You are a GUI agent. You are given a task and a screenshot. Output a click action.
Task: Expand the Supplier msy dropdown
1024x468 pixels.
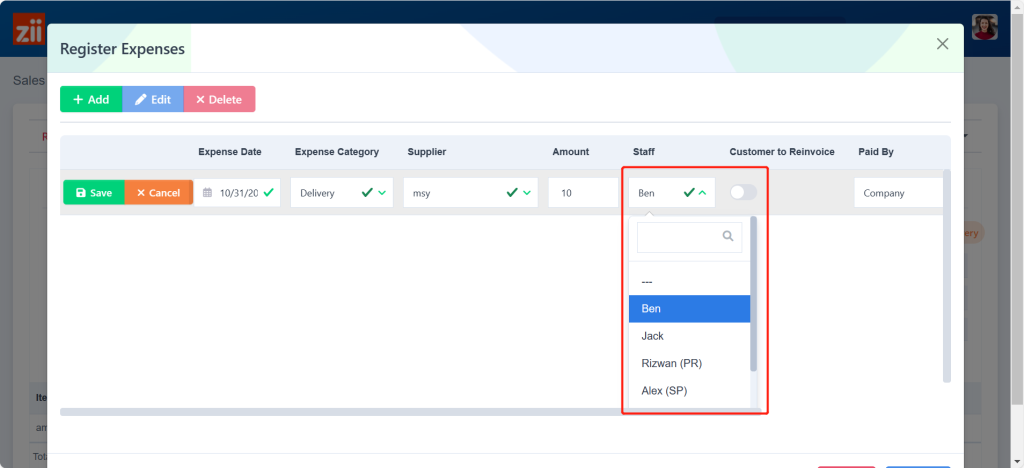click(470, 193)
